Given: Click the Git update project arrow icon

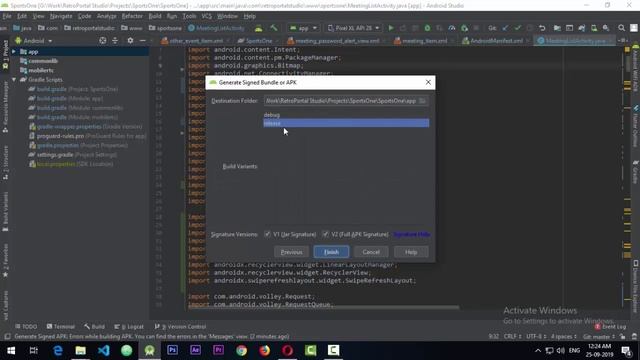Looking at the screenshot, I should pos(505,28).
